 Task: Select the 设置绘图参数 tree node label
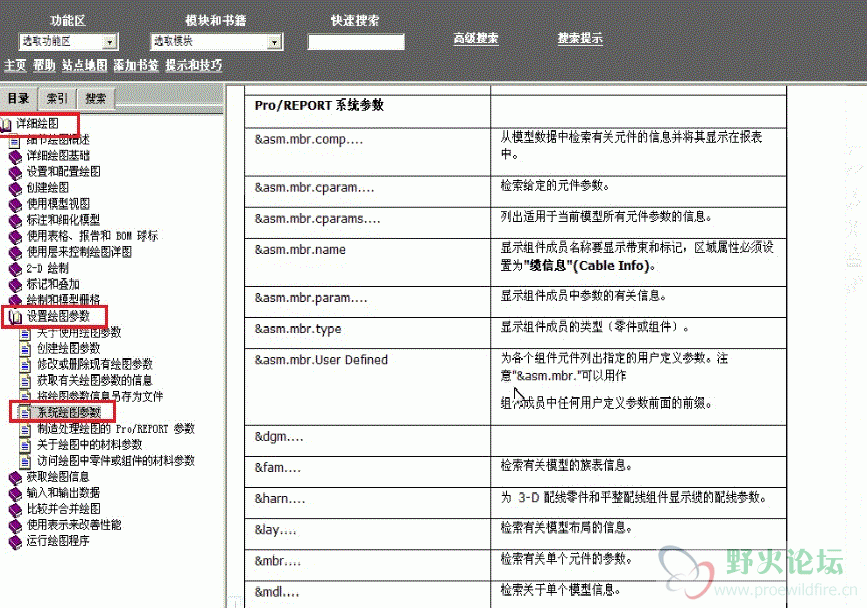pyautogui.click(x=58, y=316)
